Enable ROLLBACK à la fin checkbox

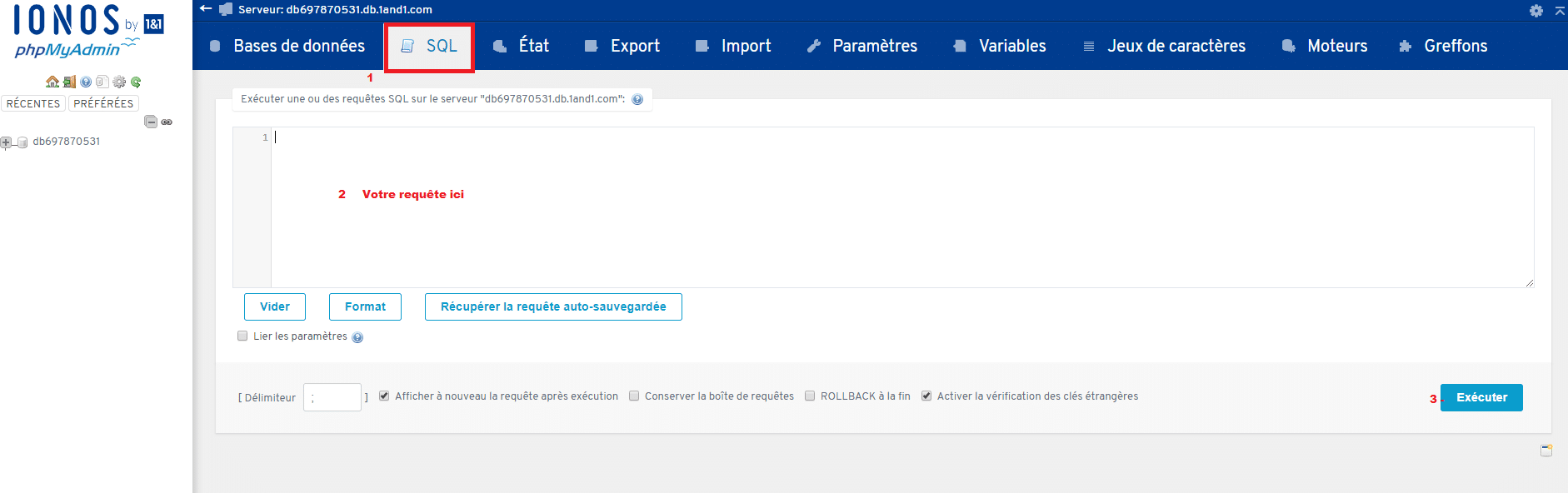[x=810, y=396]
